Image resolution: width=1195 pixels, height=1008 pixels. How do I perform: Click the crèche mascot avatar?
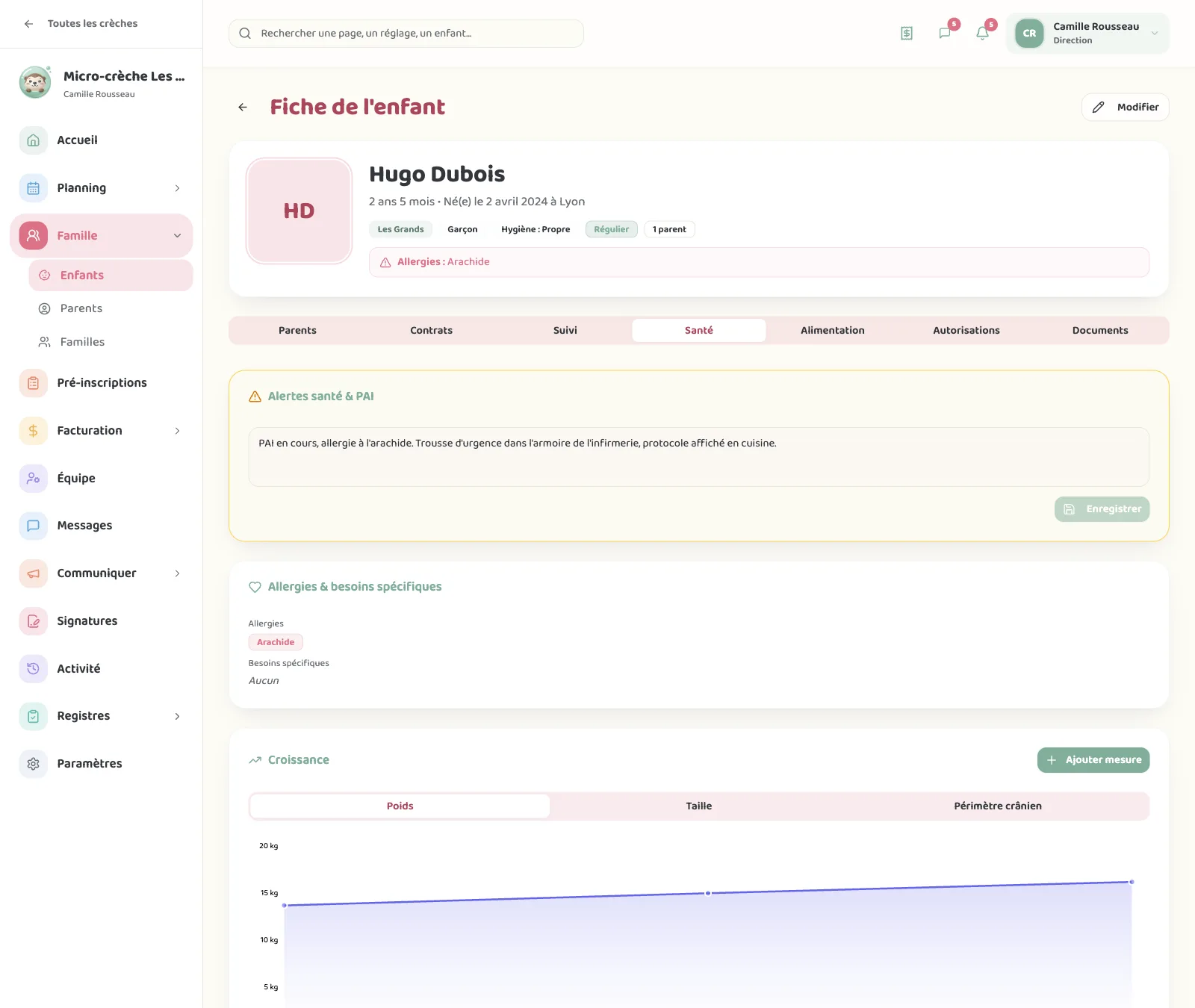(35, 83)
